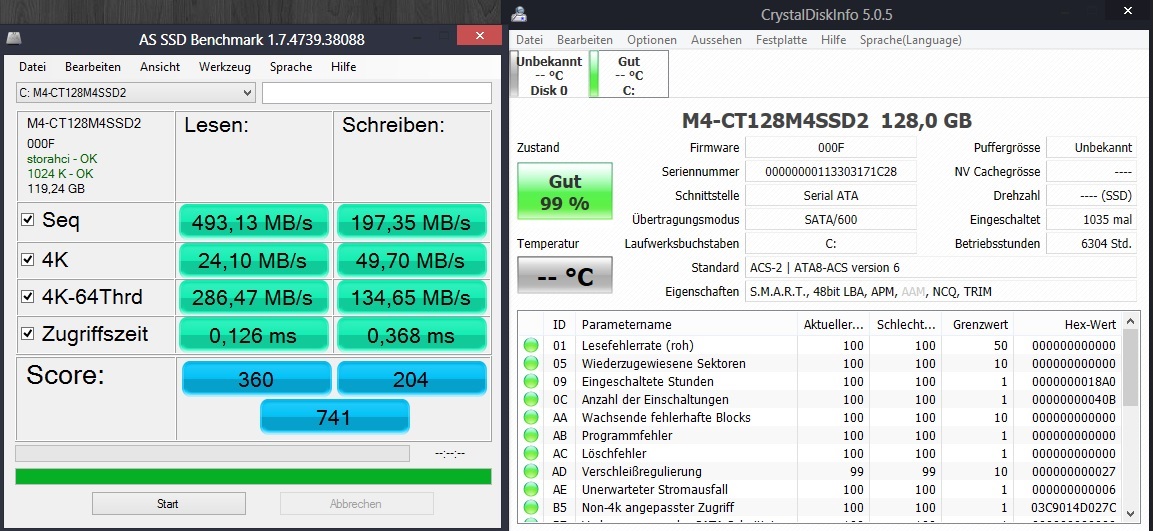Open Optionen menu in CrystalDiskInfo

(x=651, y=40)
